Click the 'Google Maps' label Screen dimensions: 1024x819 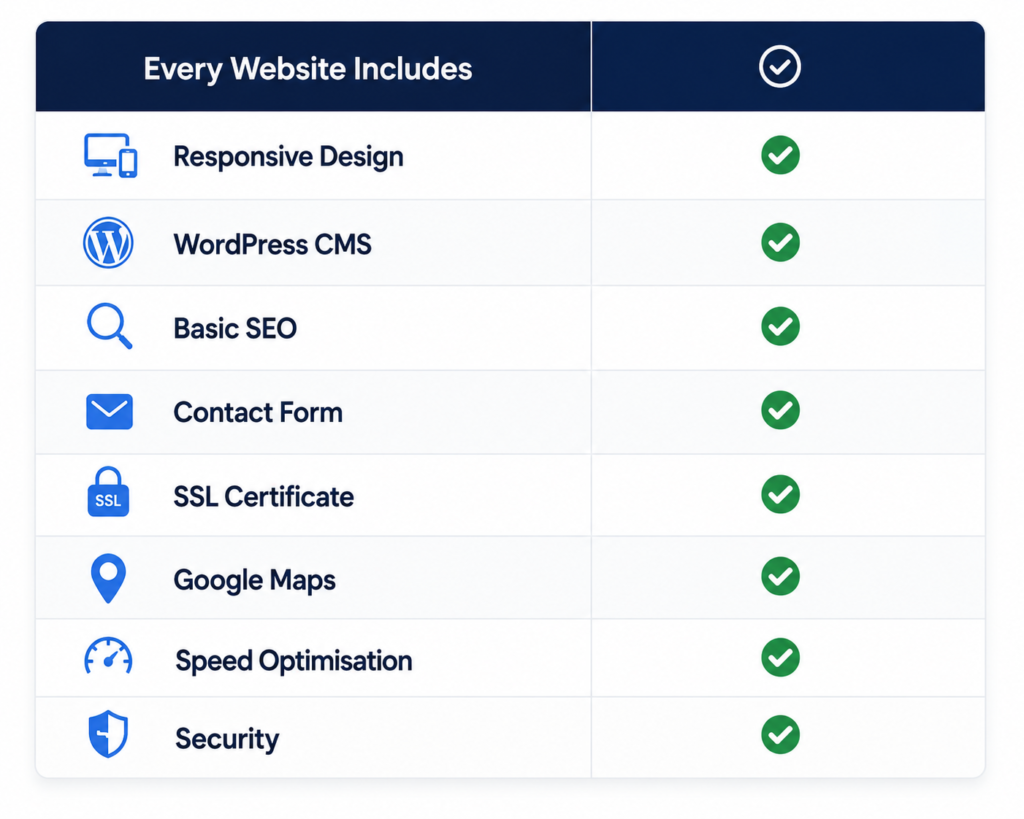click(x=255, y=581)
